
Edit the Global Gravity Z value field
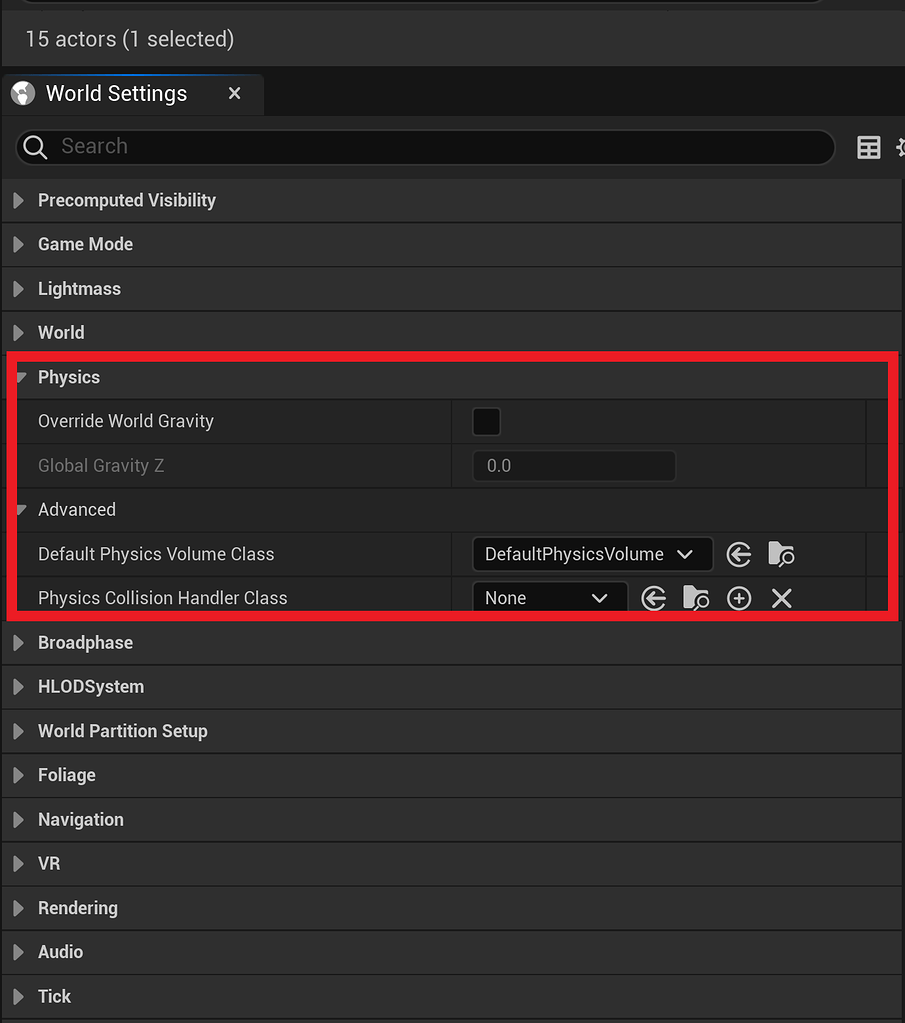point(574,465)
